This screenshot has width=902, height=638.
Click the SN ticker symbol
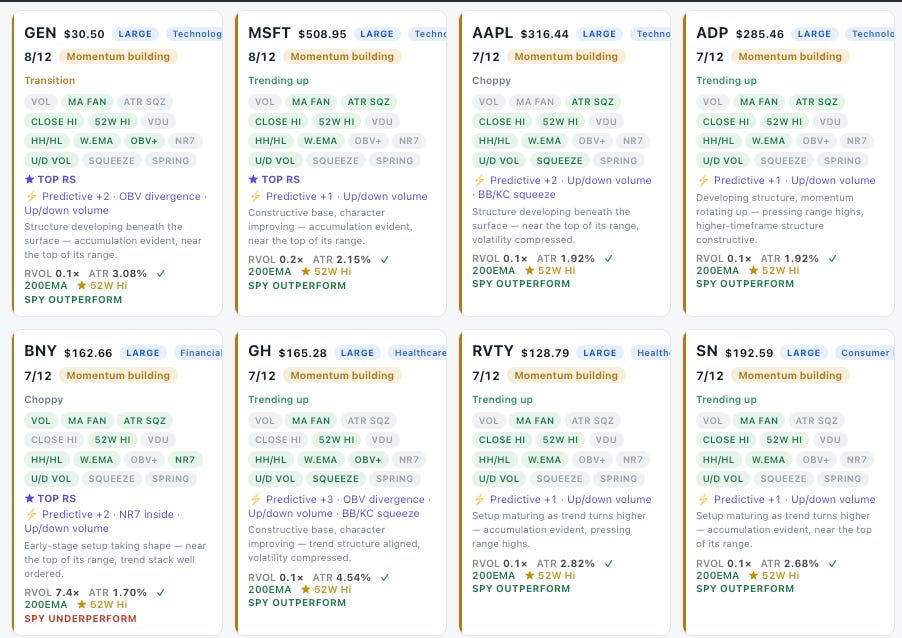(x=707, y=351)
